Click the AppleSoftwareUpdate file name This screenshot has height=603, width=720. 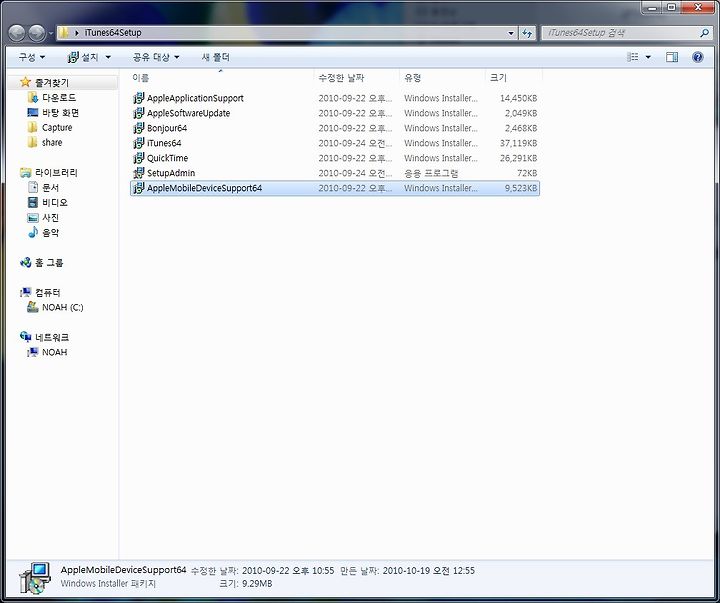pos(188,113)
